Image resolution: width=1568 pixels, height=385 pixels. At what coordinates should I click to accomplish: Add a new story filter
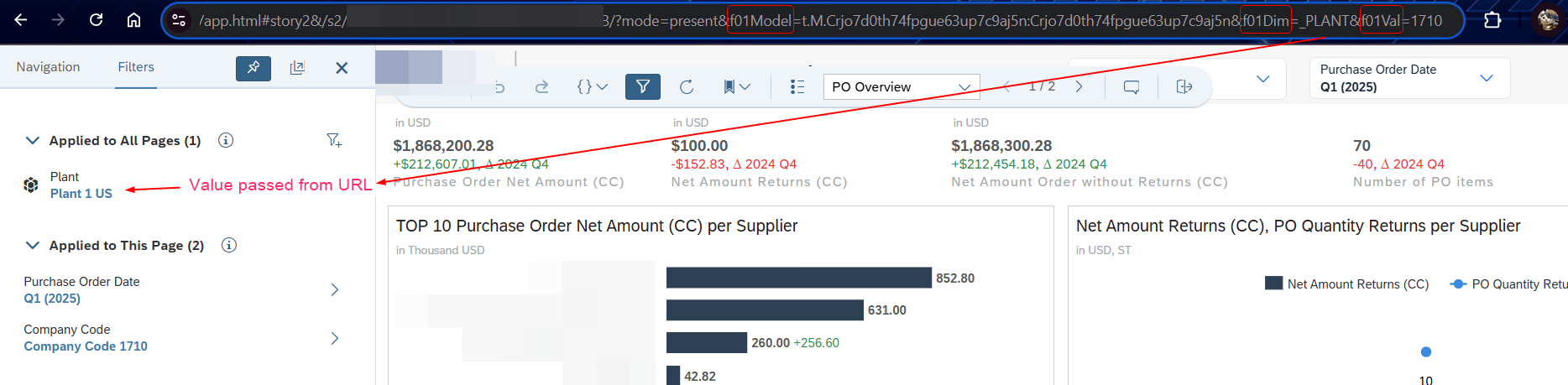(x=334, y=140)
